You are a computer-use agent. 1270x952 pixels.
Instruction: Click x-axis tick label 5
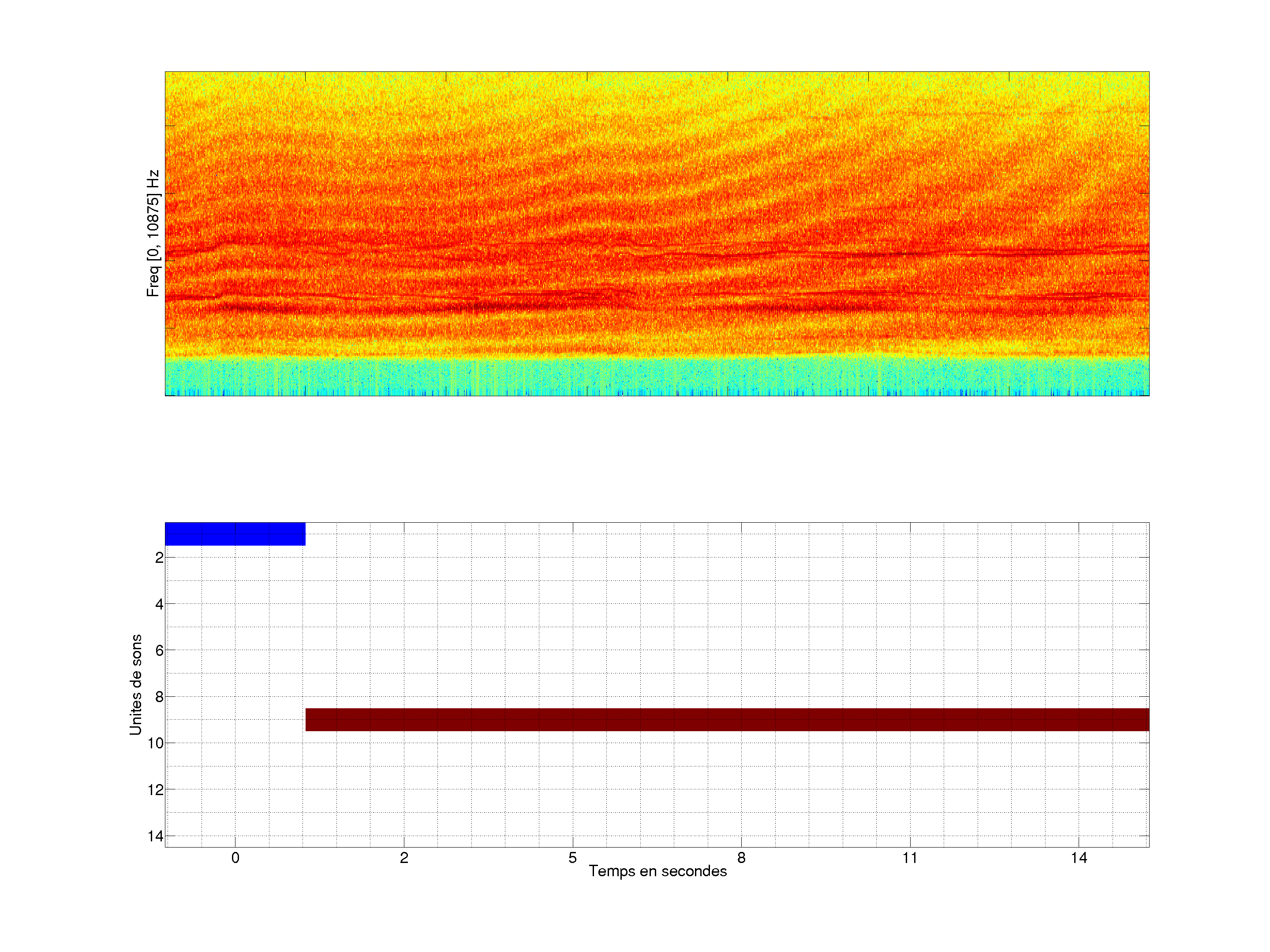click(x=572, y=858)
